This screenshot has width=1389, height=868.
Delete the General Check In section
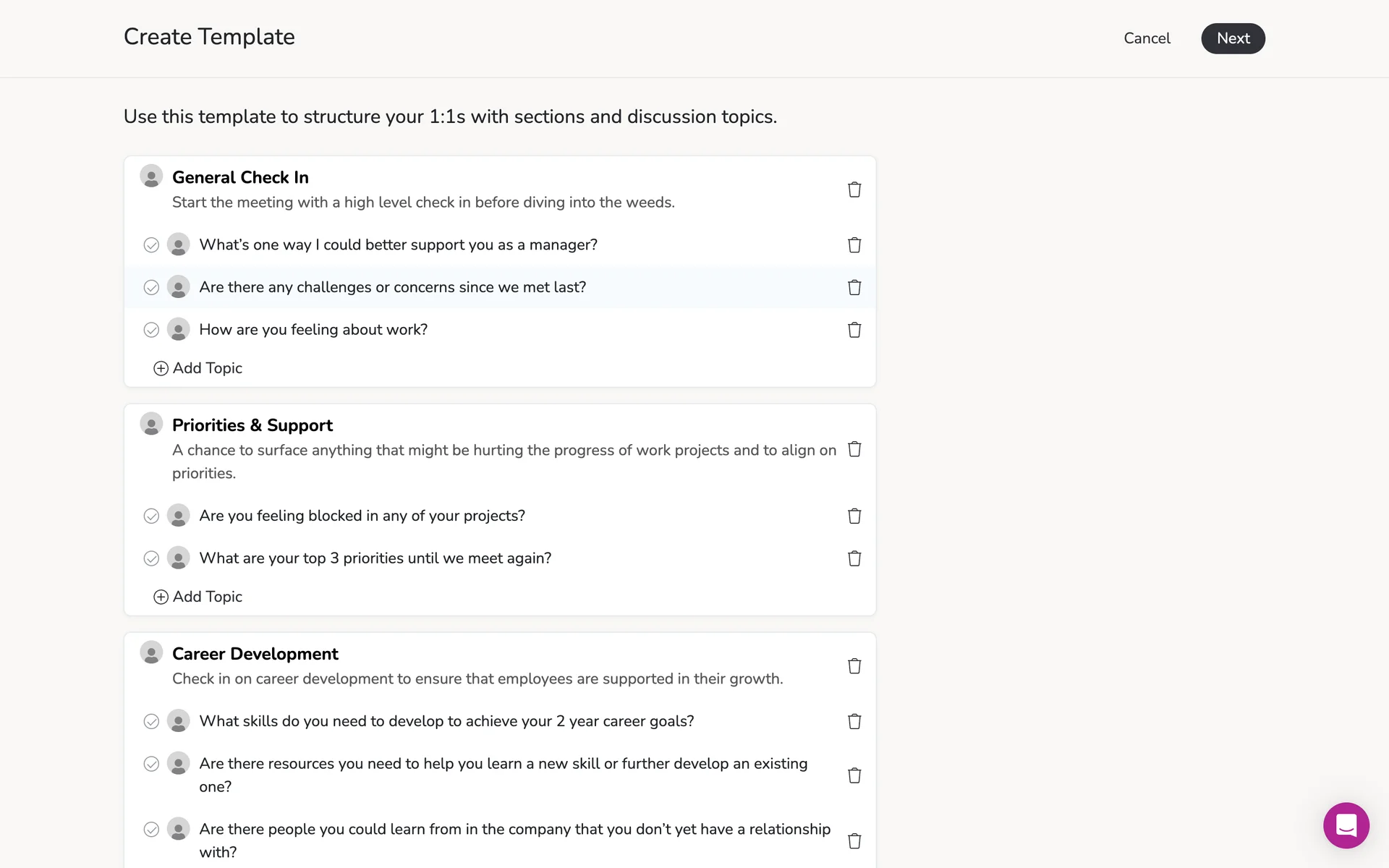point(854,190)
